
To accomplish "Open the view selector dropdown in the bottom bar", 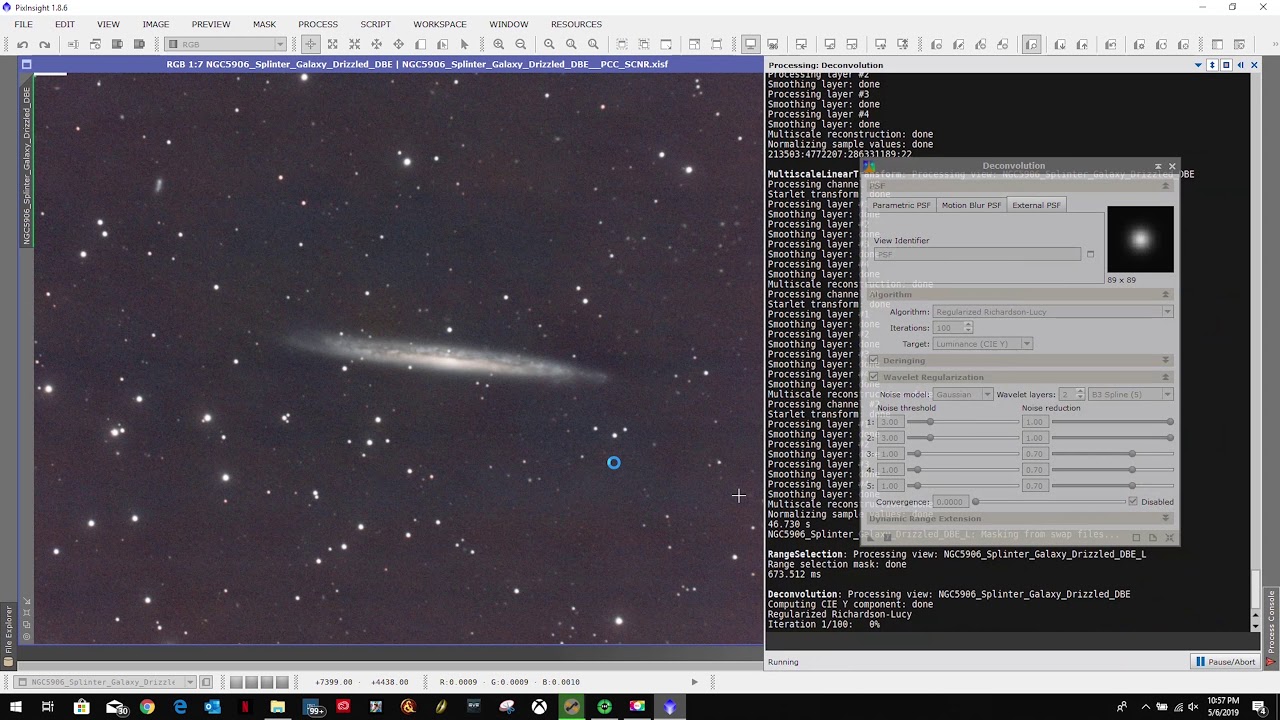I will (x=190, y=682).
